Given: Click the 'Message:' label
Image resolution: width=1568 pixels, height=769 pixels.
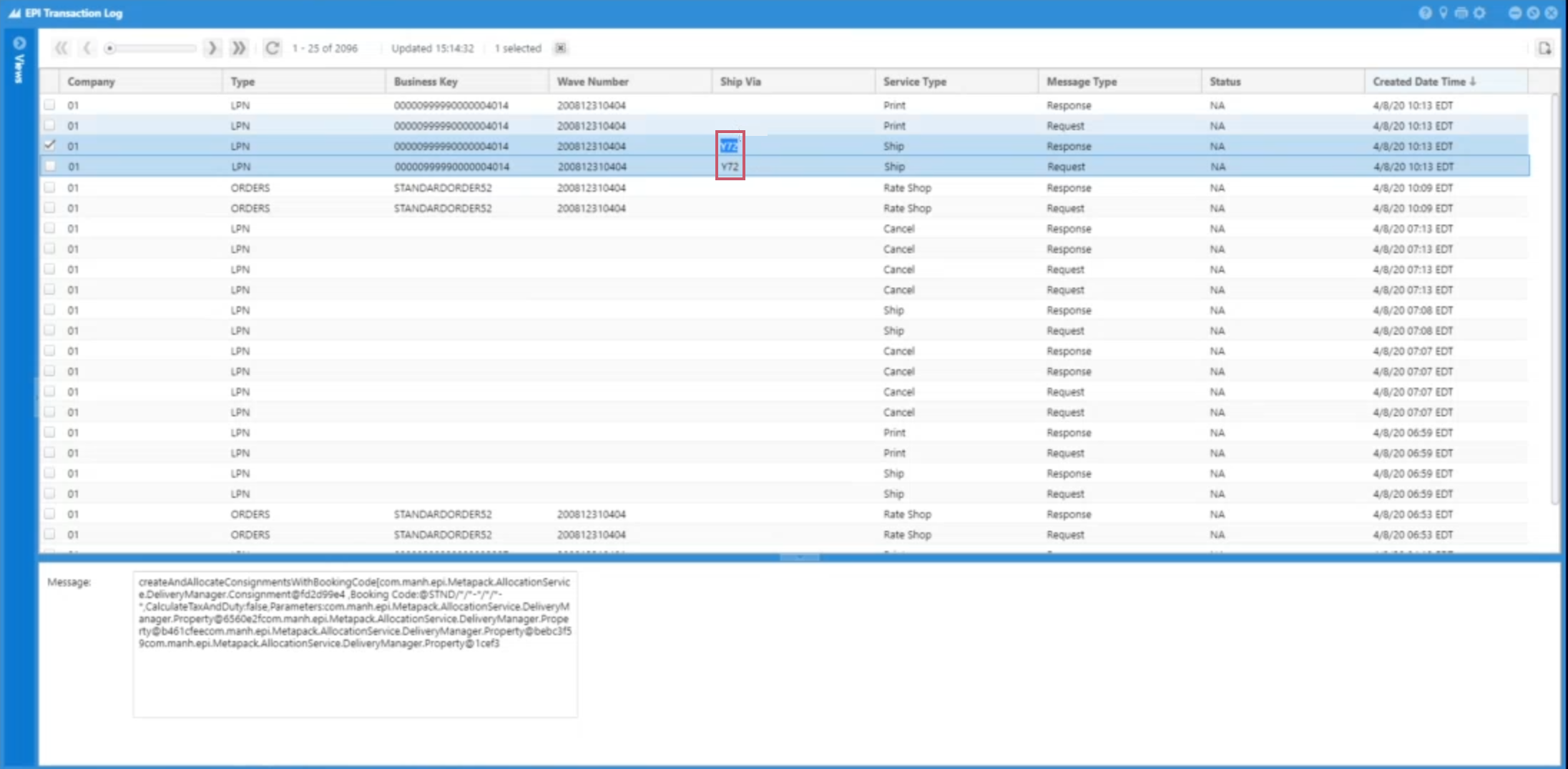Looking at the screenshot, I should 69,582.
